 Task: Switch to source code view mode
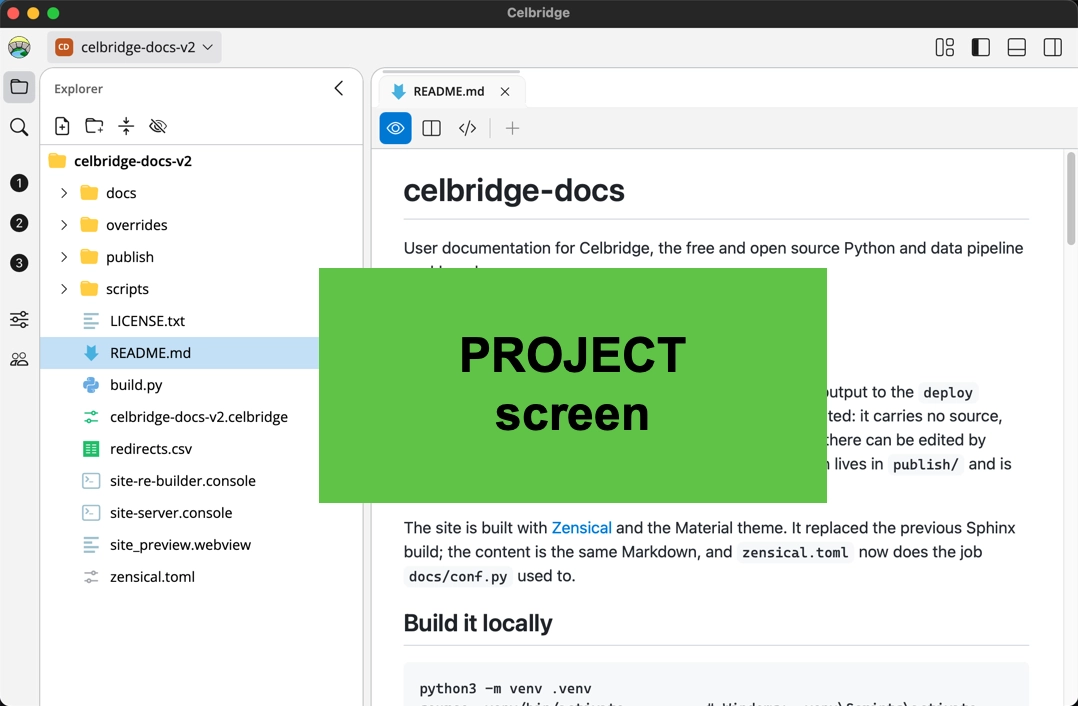pyautogui.click(x=468, y=128)
